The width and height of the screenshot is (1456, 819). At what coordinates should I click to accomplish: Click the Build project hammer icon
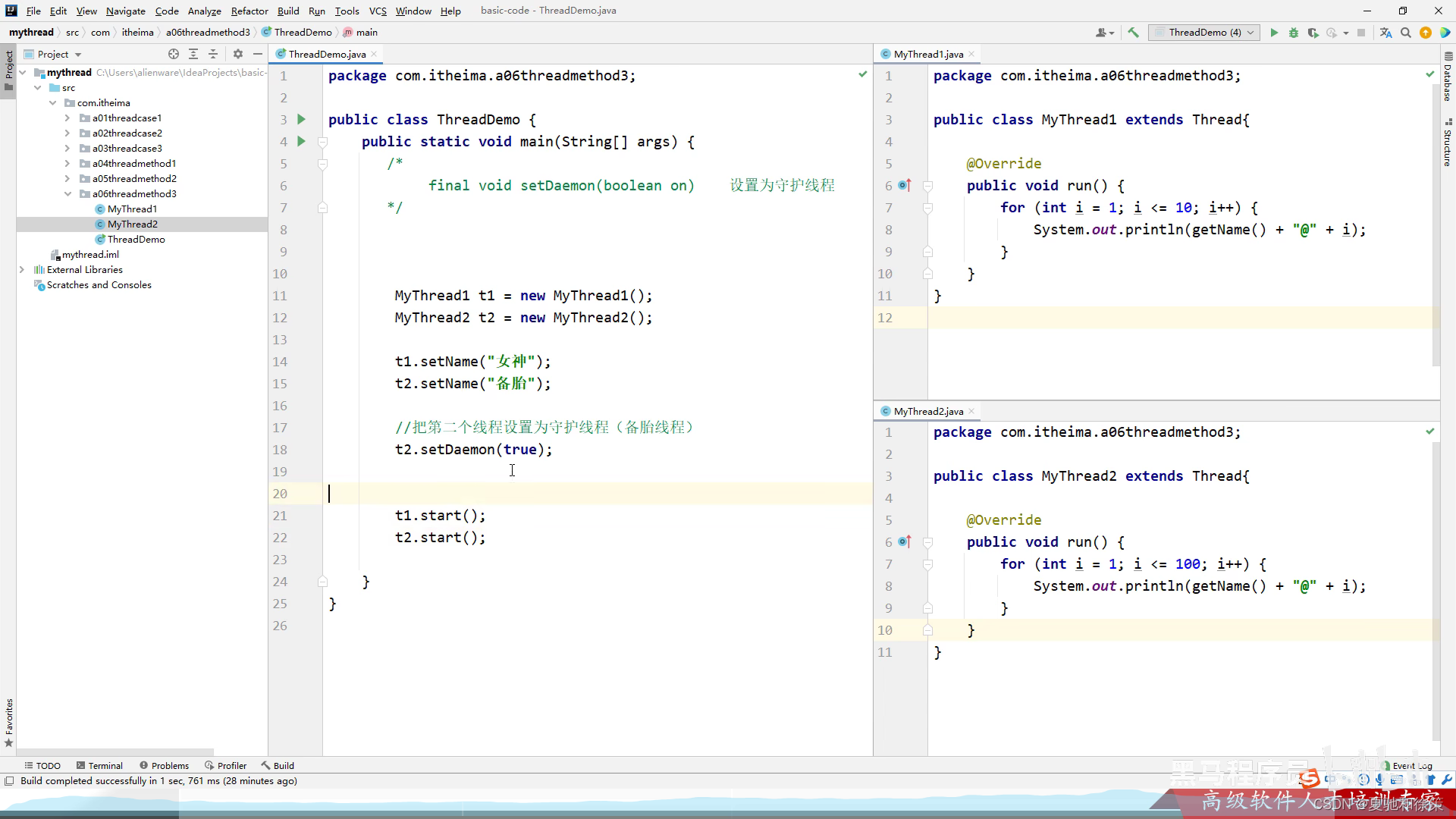(1133, 33)
